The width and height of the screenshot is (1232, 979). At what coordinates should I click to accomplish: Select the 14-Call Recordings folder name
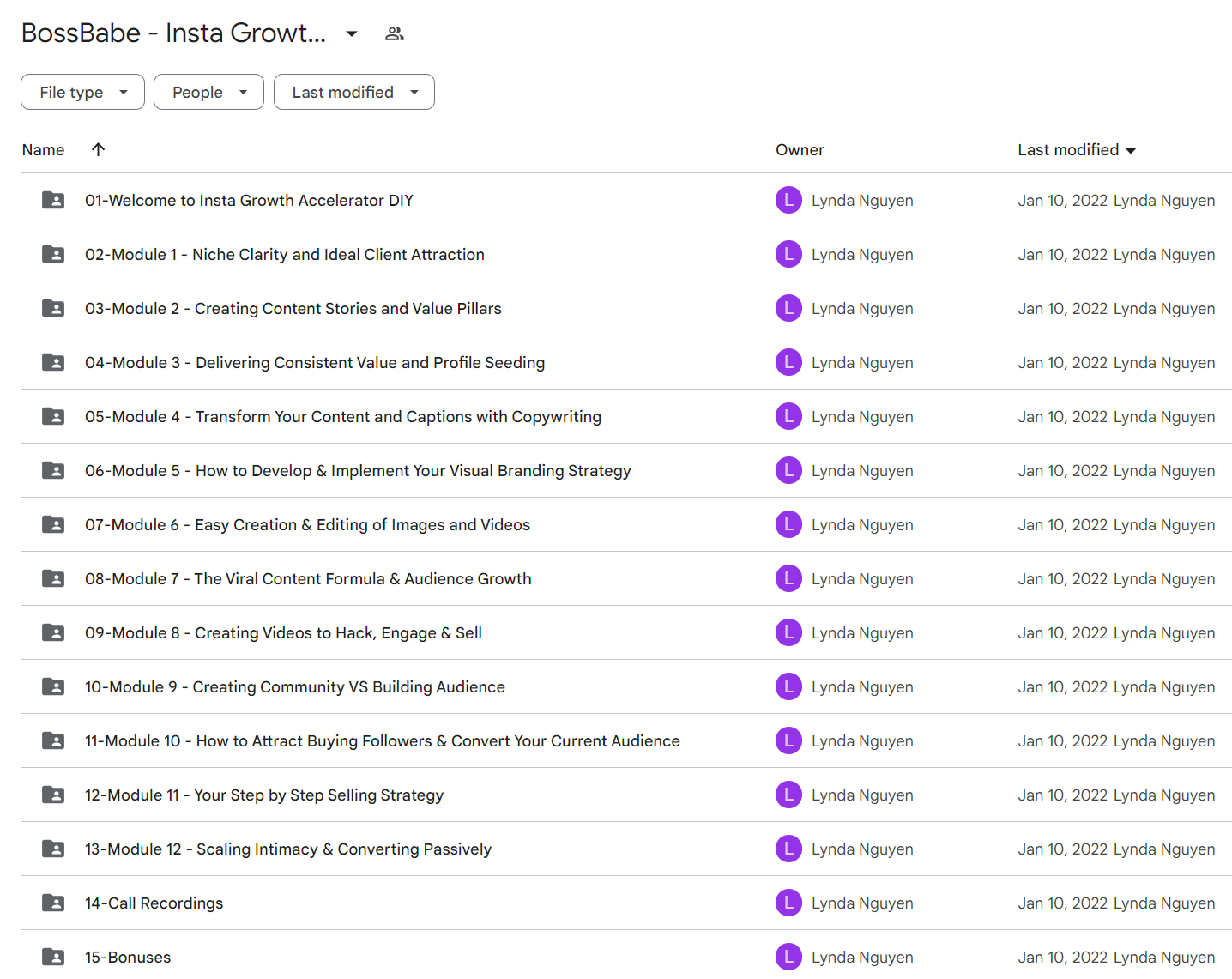pyautogui.click(x=154, y=903)
